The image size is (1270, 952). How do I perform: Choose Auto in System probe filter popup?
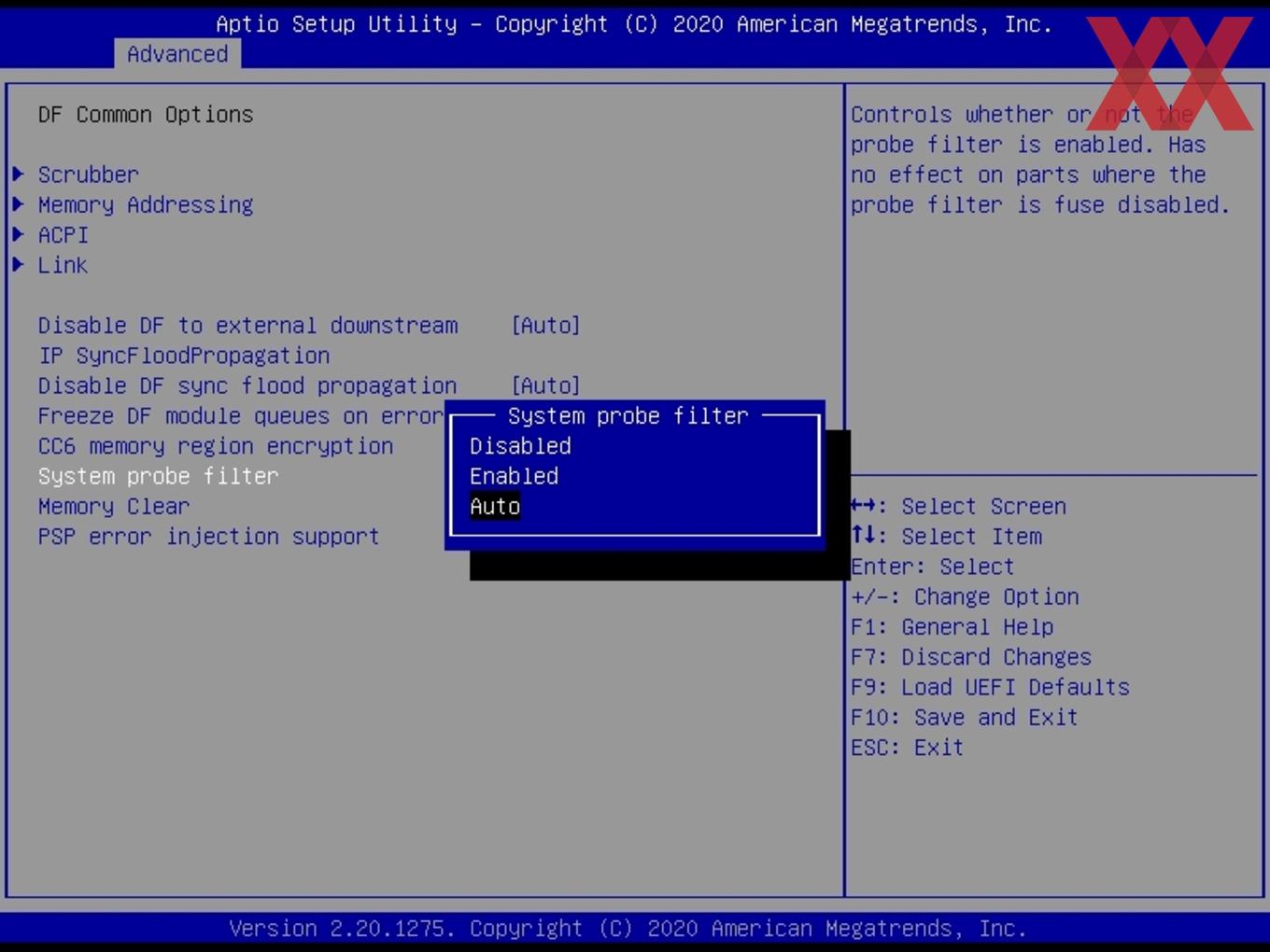495,506
